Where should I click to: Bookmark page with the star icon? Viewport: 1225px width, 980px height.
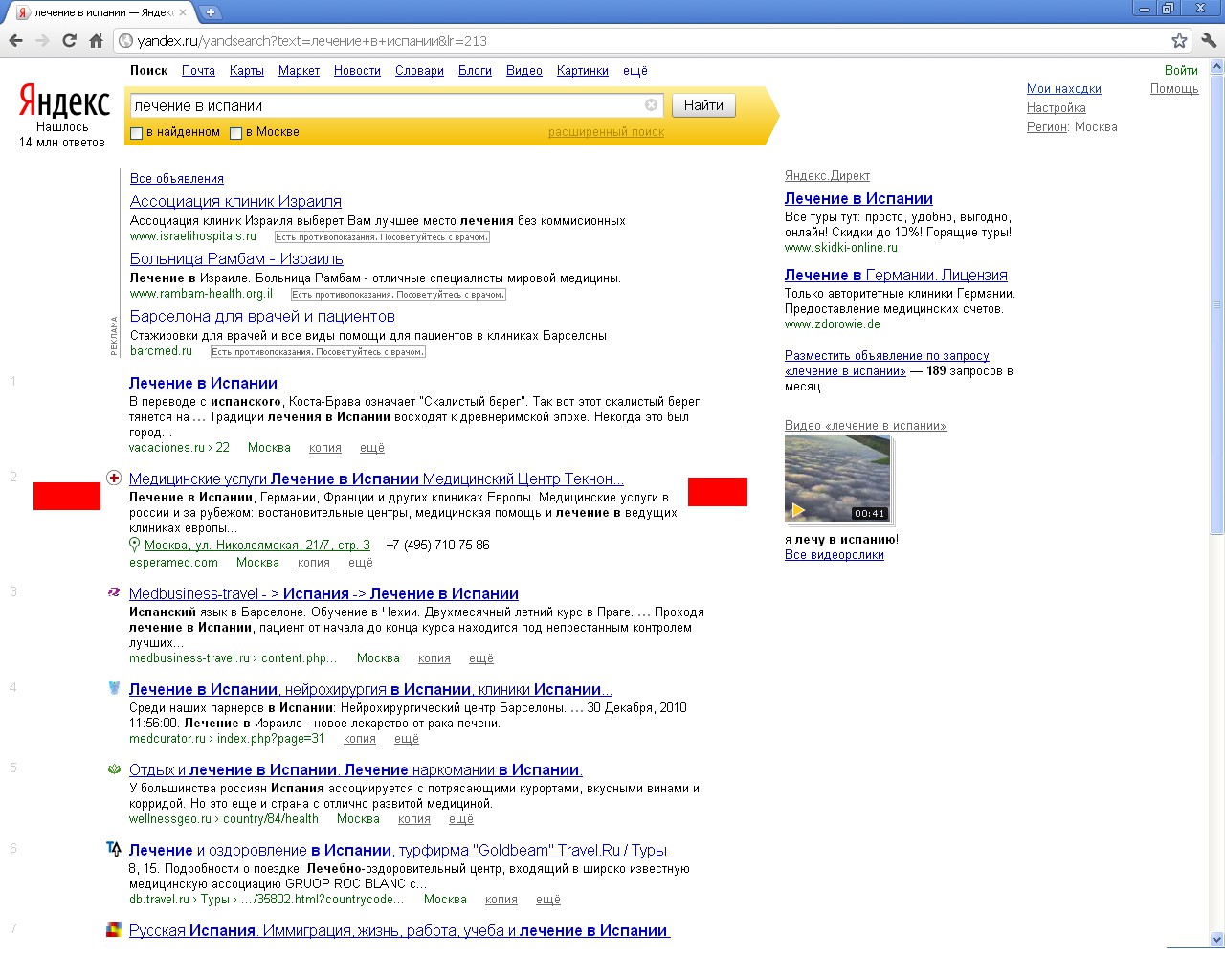point(1179,40)
